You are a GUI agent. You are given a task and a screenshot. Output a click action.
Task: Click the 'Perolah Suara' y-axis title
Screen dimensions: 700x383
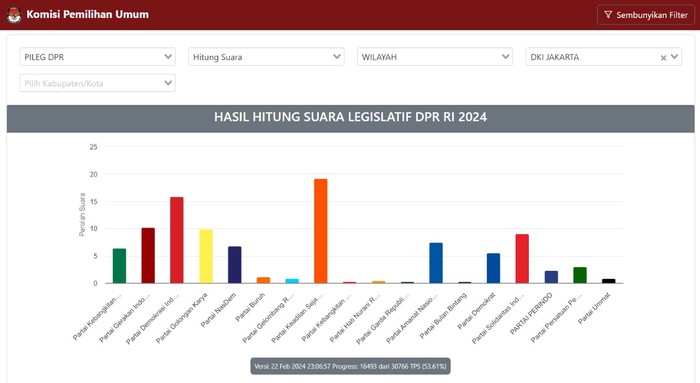[82, 215]
